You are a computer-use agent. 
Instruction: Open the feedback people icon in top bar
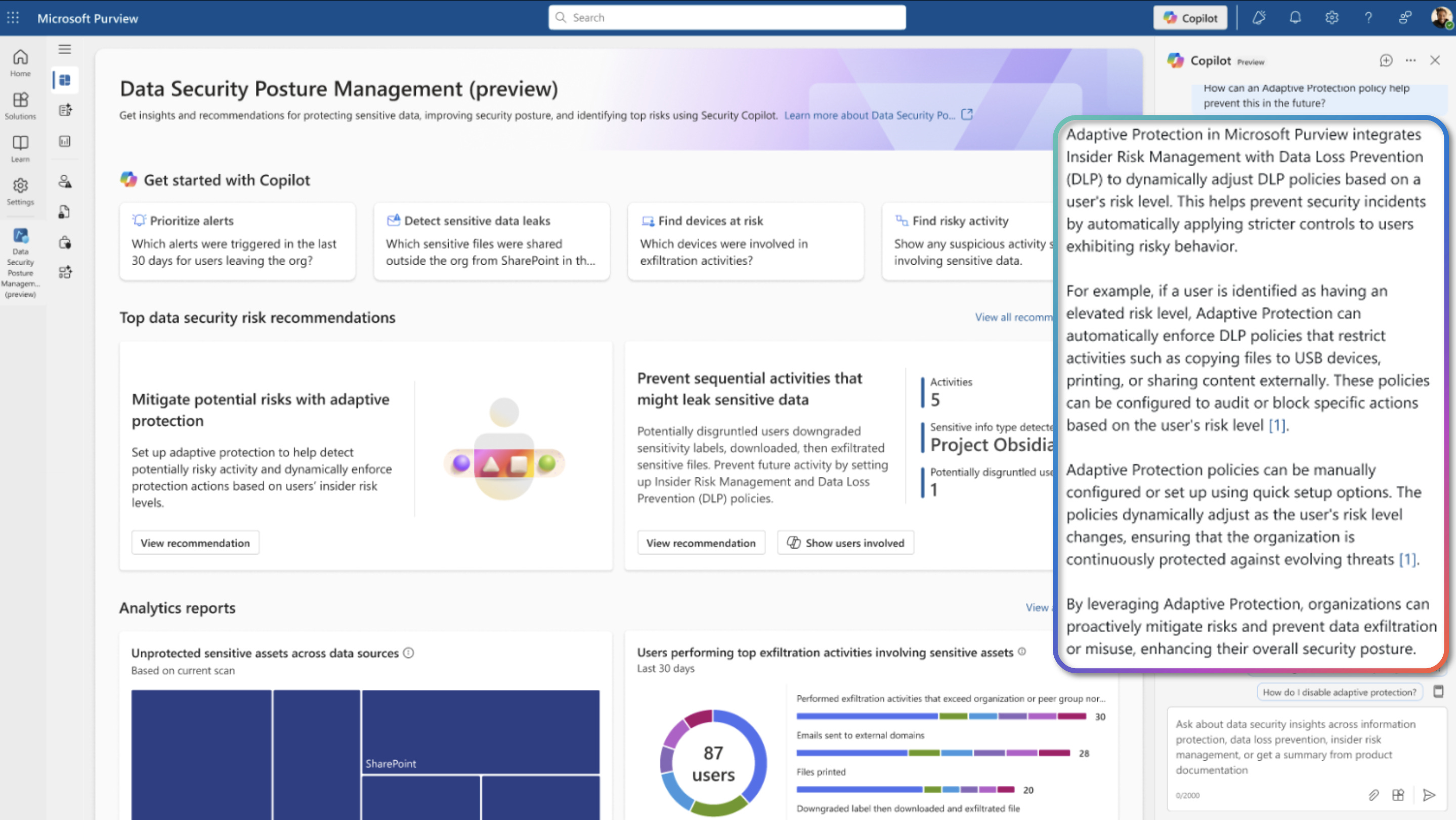1405,18
